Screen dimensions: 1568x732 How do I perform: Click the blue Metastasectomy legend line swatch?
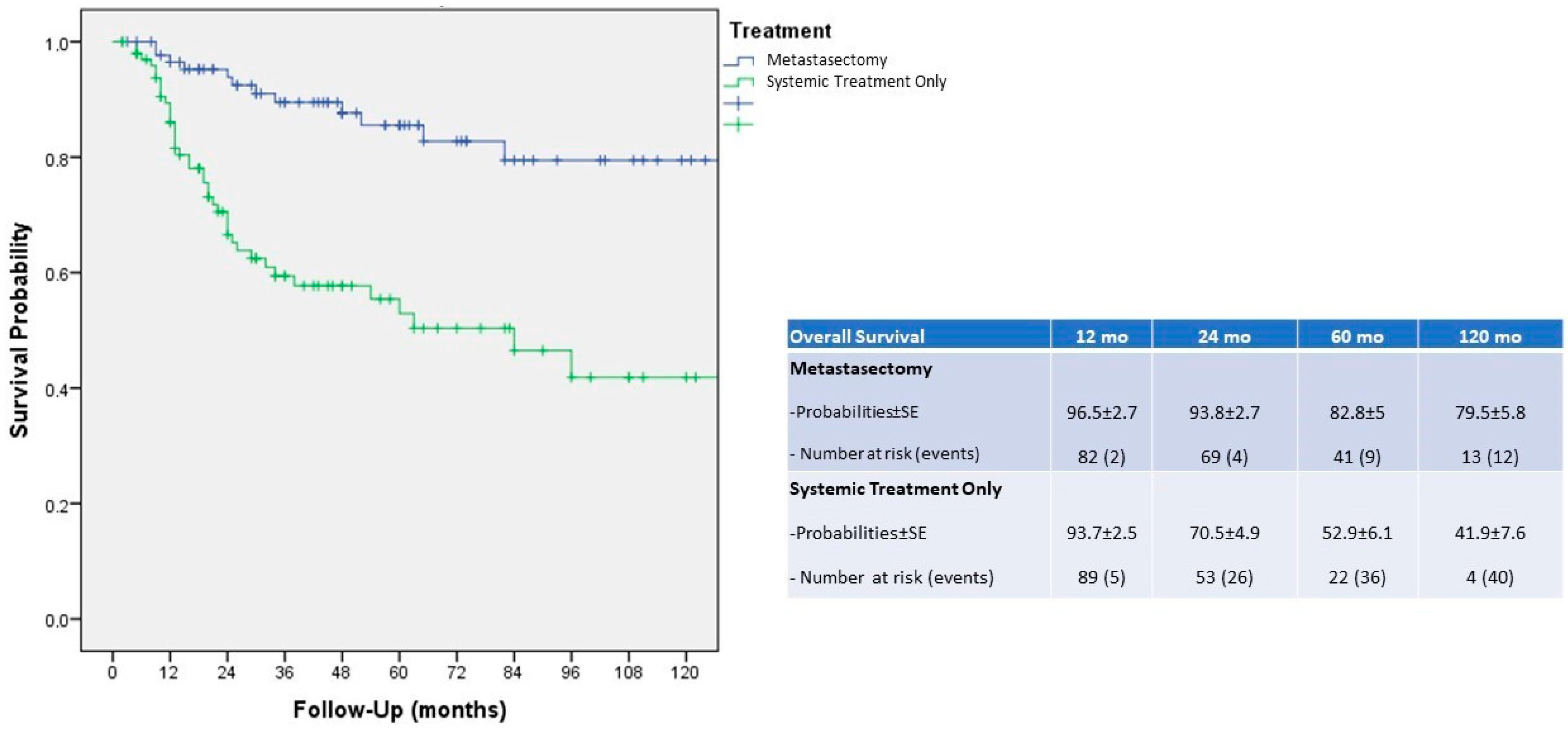738,61
